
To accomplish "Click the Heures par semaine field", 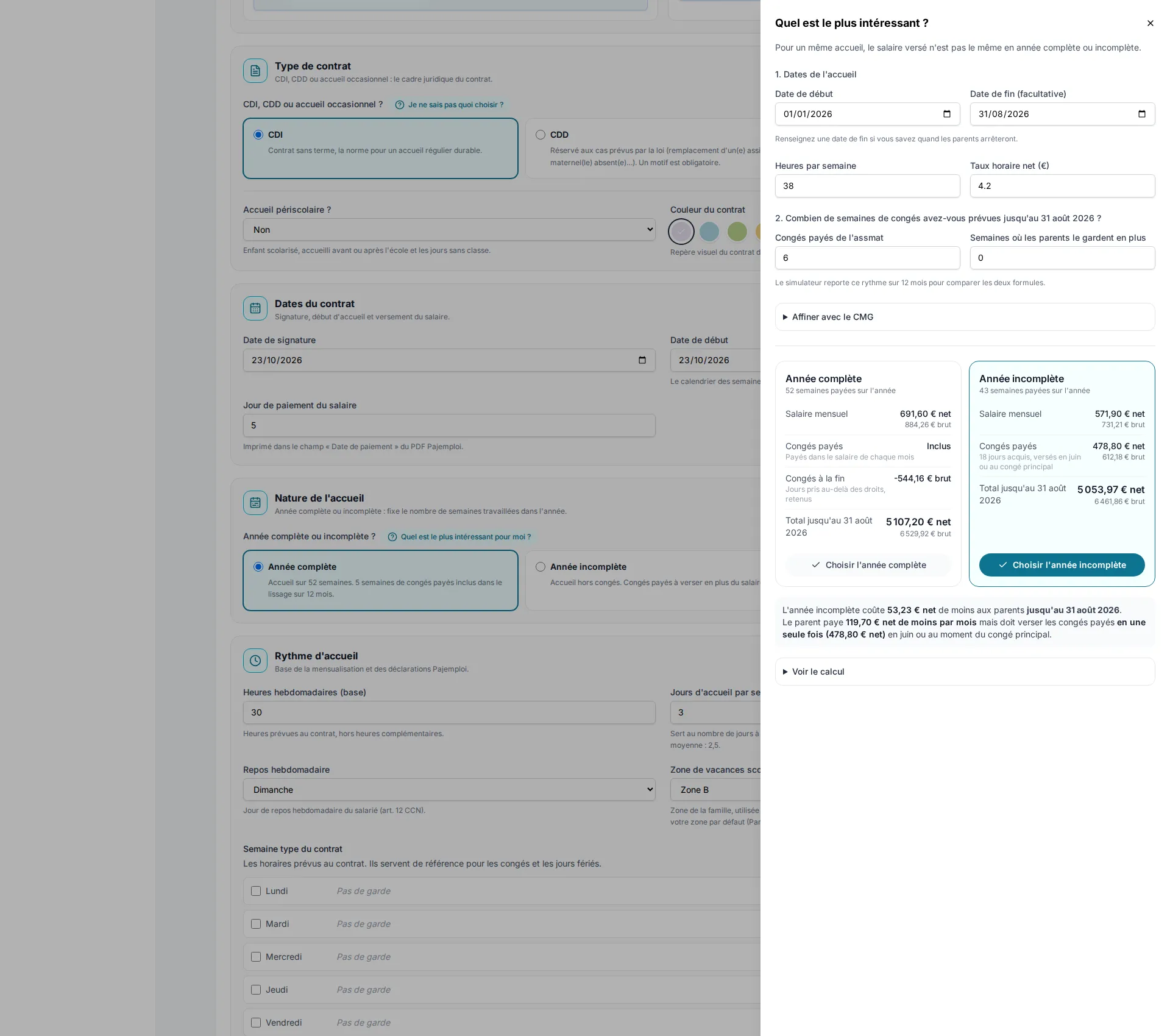I will (x=867, y=186).
